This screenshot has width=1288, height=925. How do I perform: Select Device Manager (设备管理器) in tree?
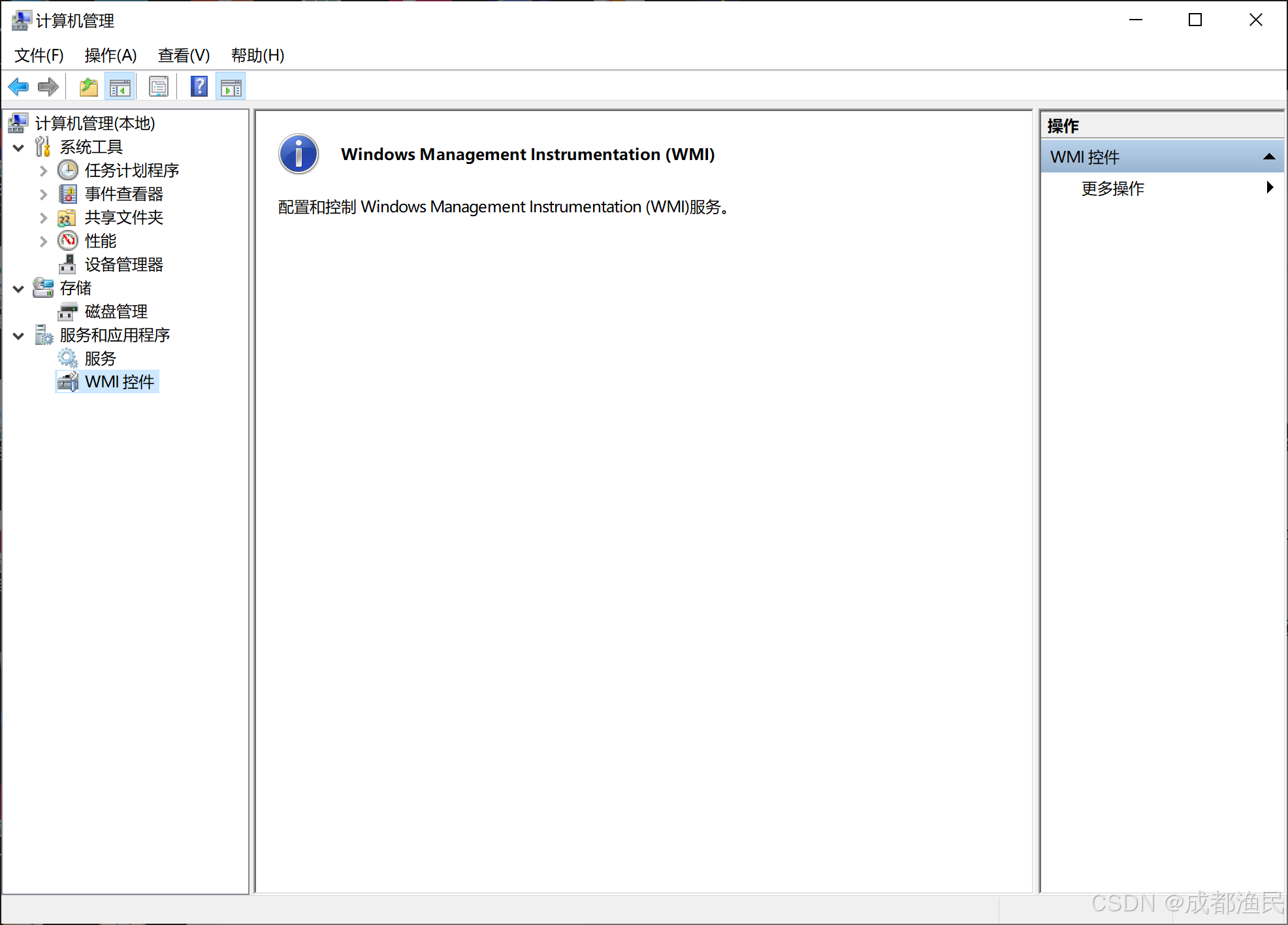(123, 265)
